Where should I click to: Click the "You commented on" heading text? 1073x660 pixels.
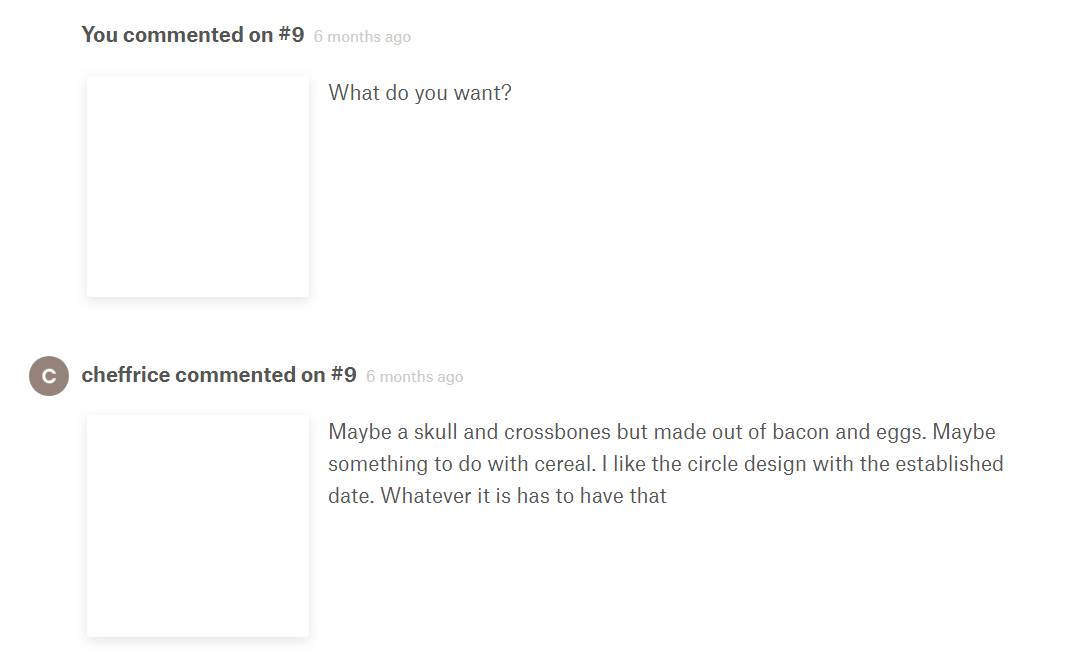pyautogui.click(x=177, y=35)
